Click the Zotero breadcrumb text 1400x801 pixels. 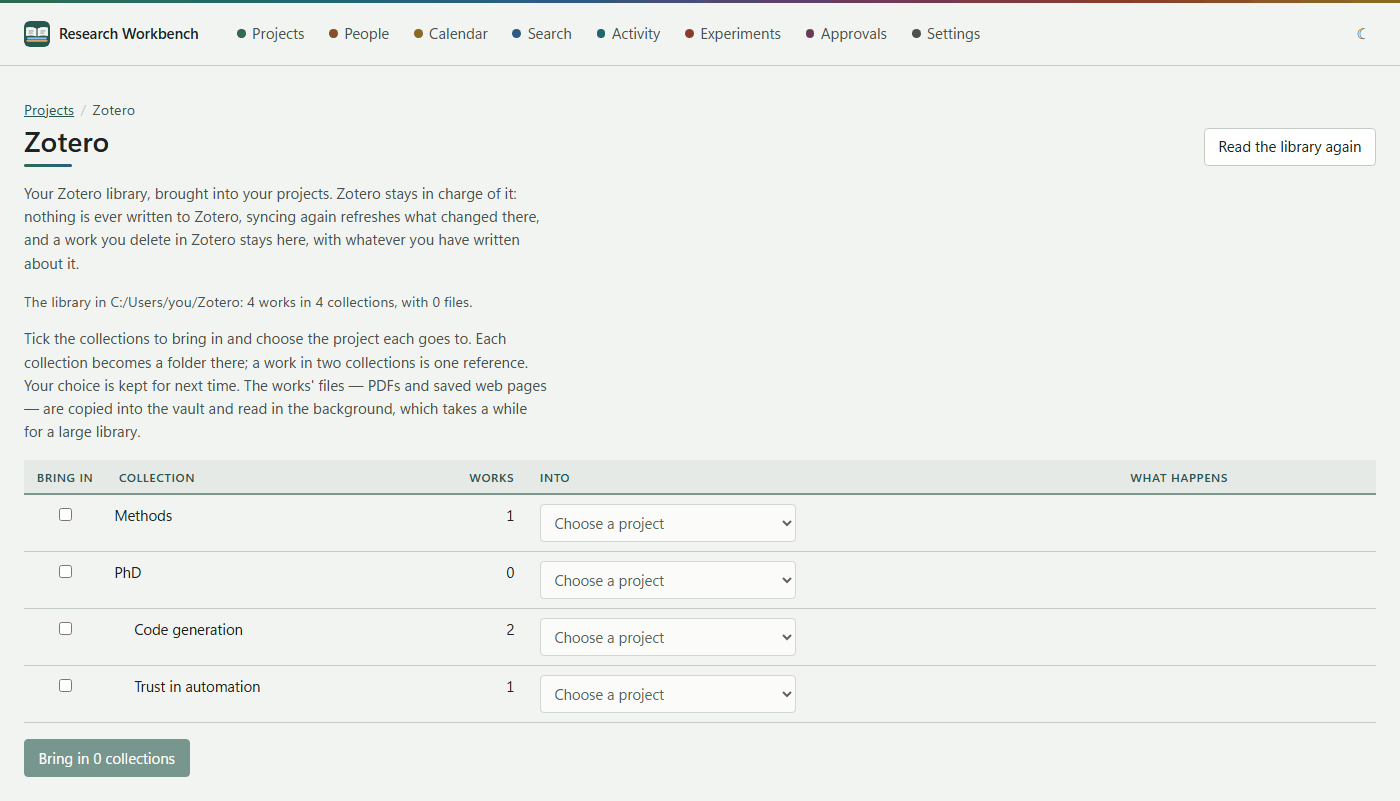[x=114, y=110]
